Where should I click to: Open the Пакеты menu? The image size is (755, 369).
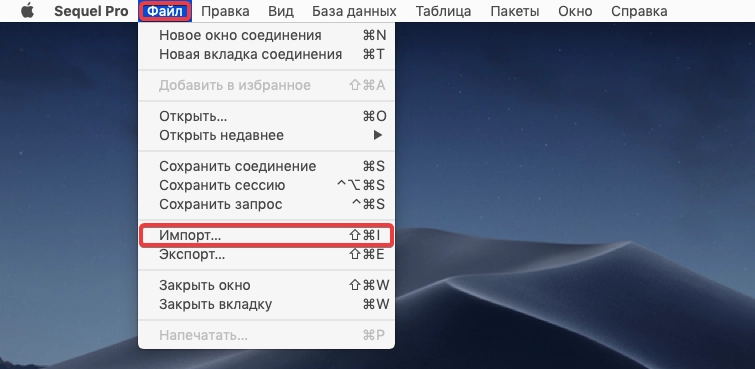click(514, 11)
